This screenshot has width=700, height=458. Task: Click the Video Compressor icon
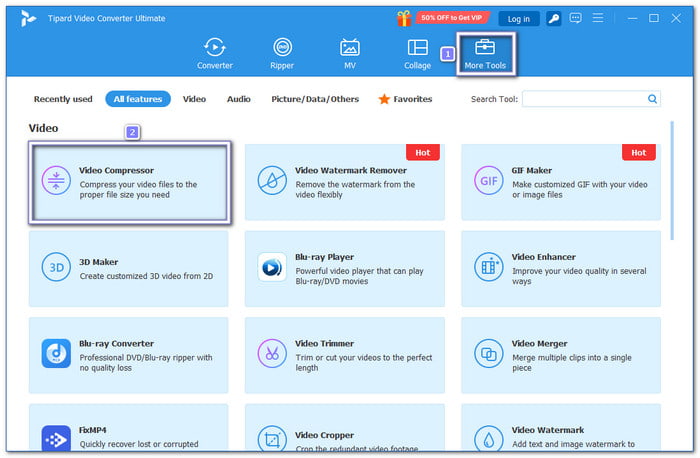(56, 180)
